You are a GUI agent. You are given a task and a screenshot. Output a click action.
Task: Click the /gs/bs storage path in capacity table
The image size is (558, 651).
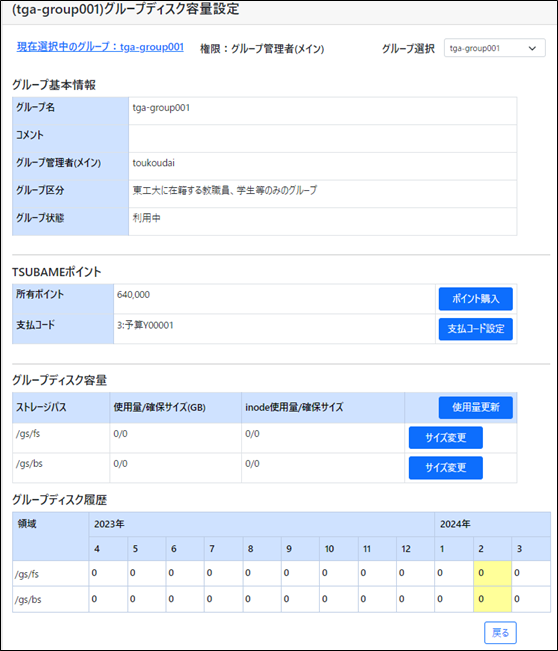click(29, 464)
